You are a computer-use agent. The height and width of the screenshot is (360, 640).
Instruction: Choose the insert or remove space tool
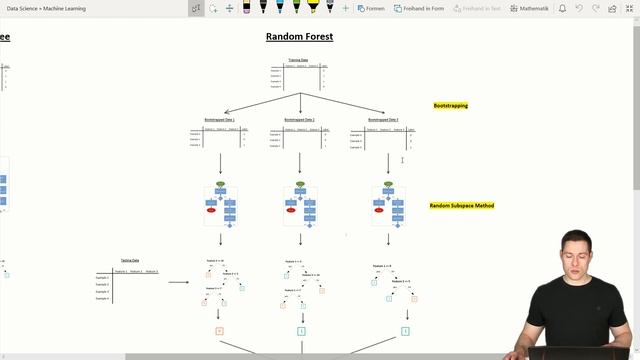[x=229, y=8]
